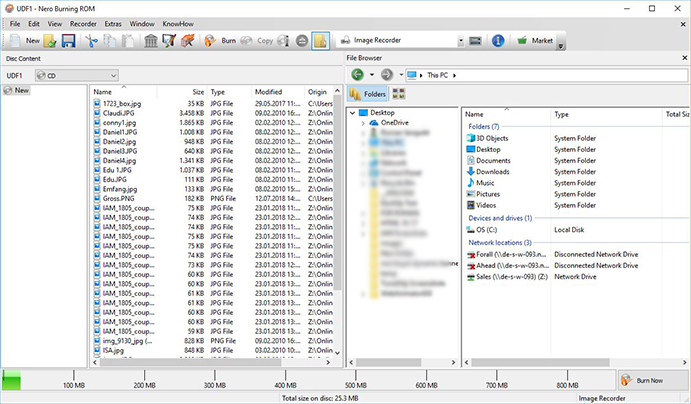Expand the OneDrive tree node
Screen dimensions: 691x404
(363, 123)
